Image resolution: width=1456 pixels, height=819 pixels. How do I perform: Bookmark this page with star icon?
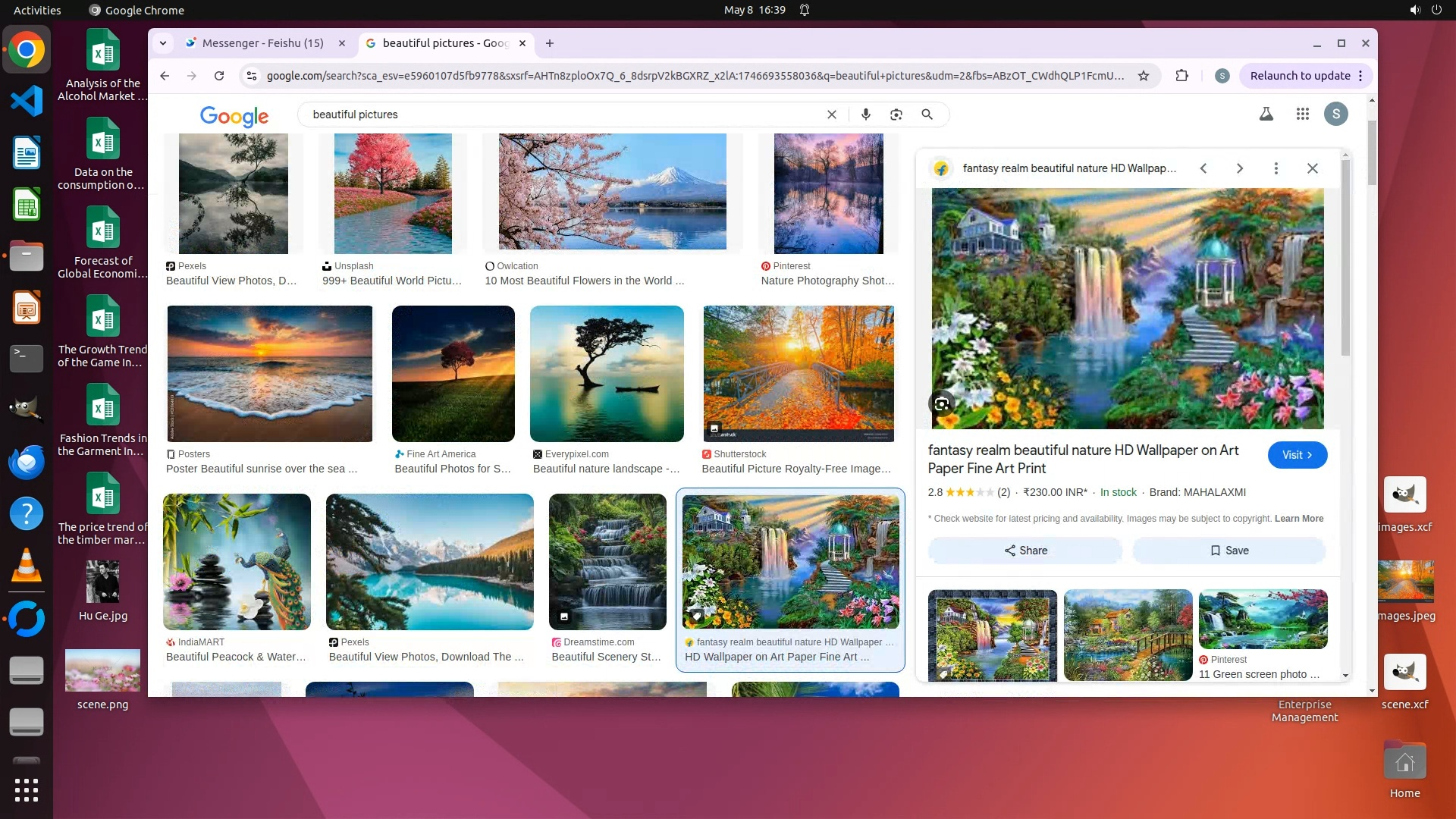1143,76
